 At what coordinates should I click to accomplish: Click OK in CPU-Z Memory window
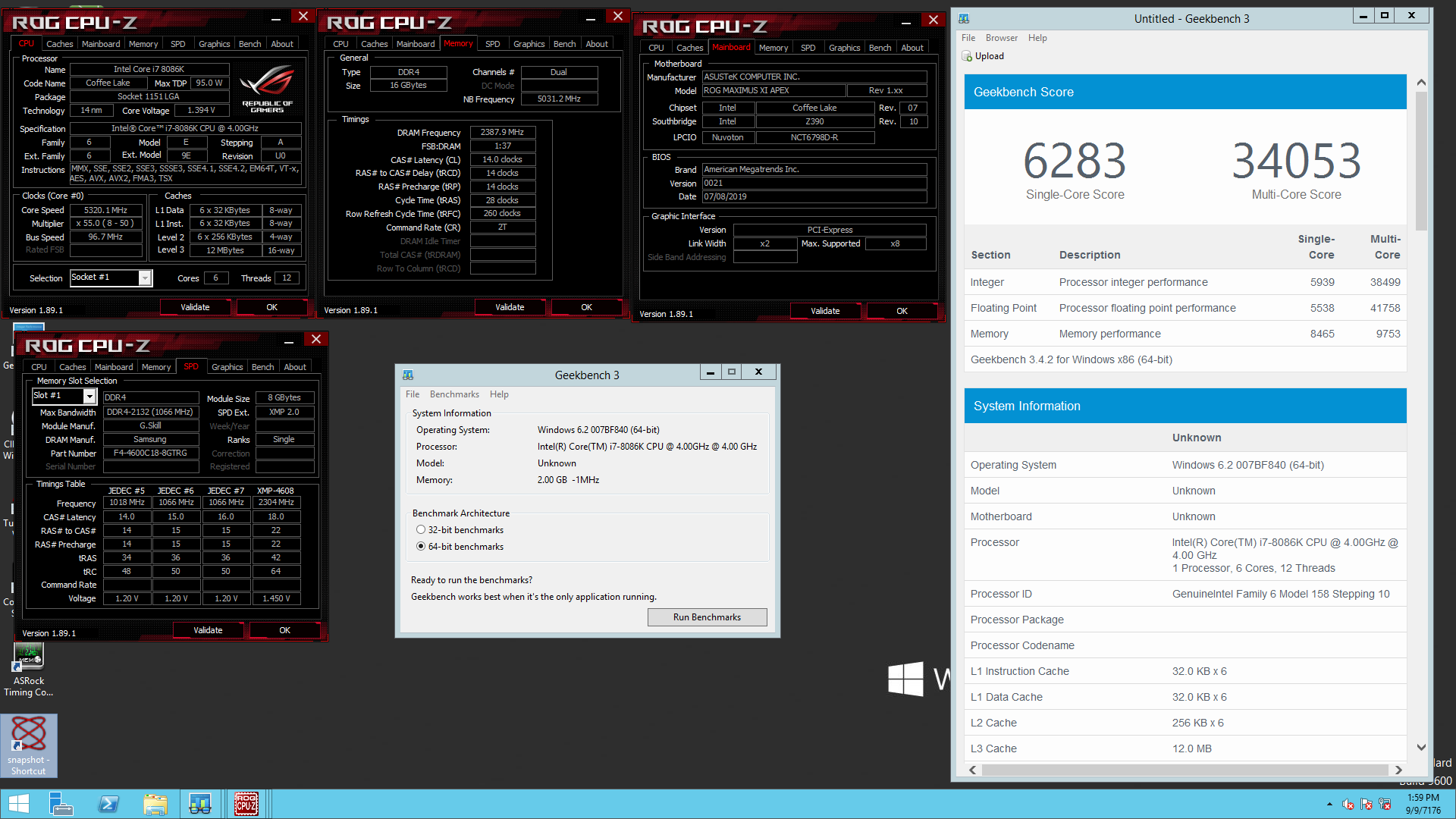tap(586, 307)
